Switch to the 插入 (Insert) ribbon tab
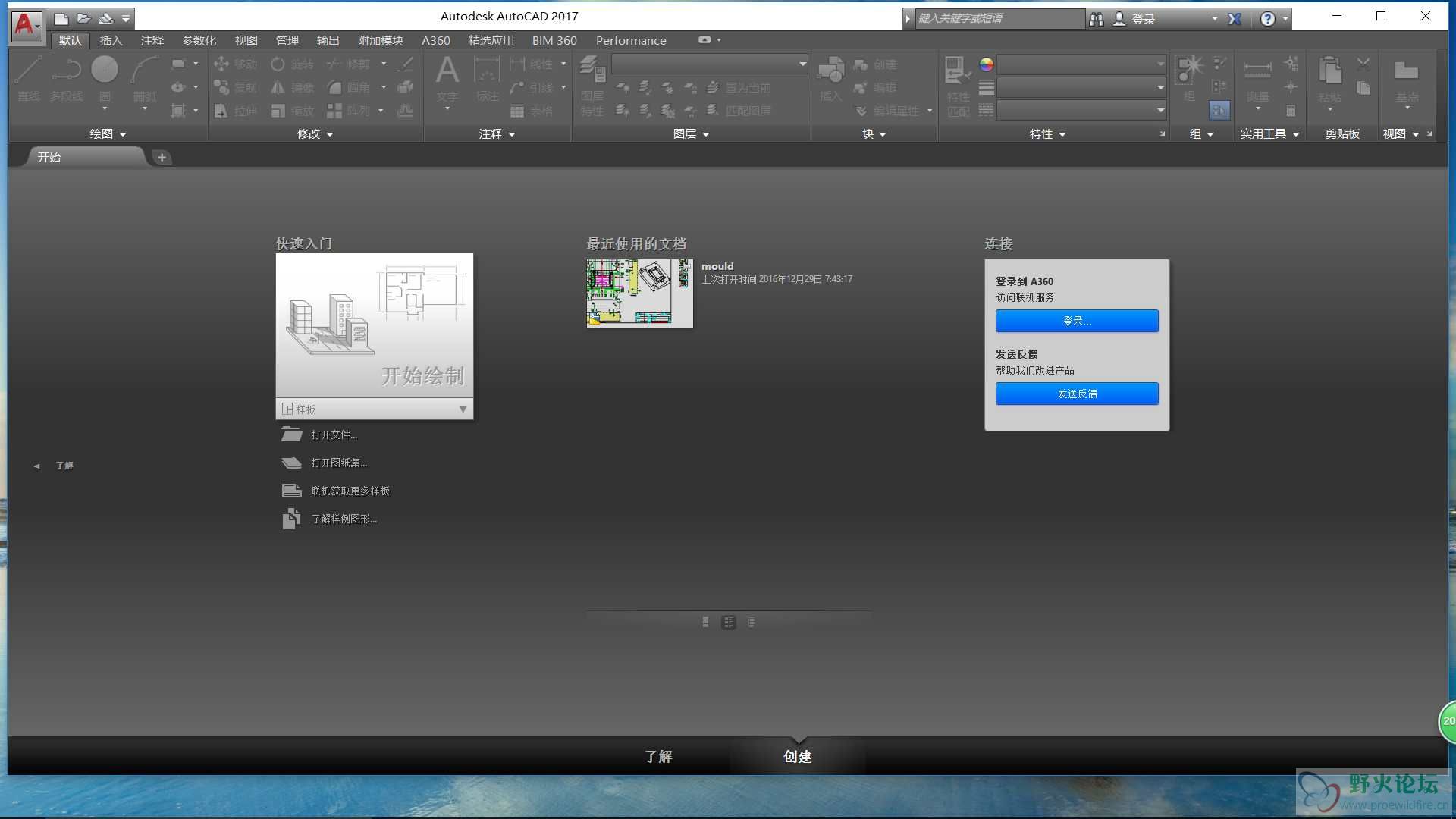This screenshot has height=819, width=1456. click(x=111, y=40)
